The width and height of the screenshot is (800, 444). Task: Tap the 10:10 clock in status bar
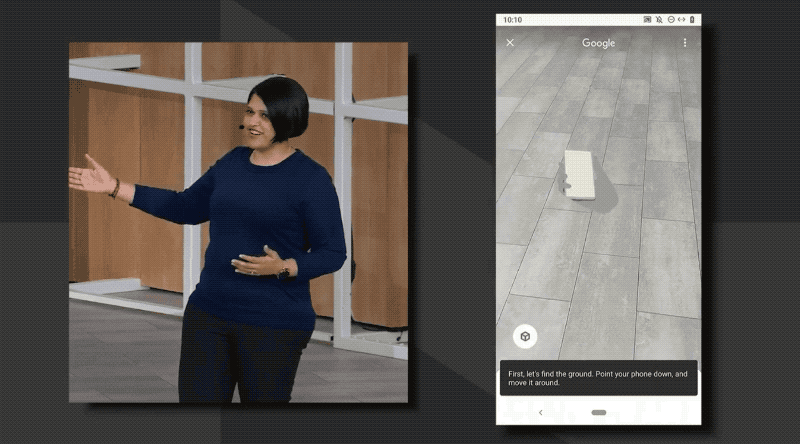coord(512,20)
